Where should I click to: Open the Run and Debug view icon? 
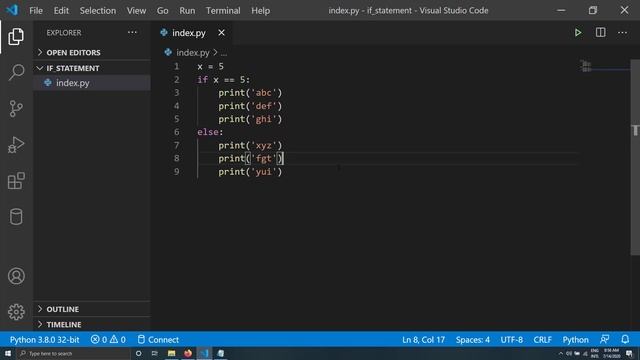click(16, 144)
